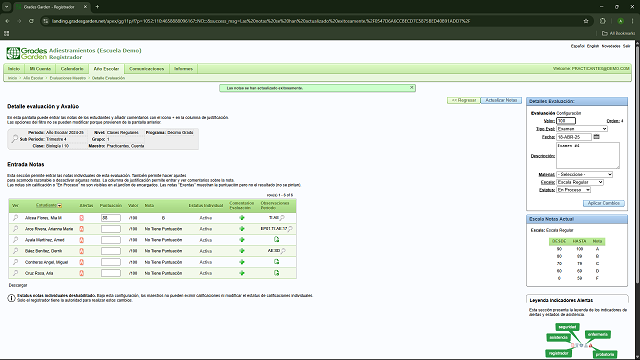Open the period observation document for Ayala Martinez

(x=276, y=240)
